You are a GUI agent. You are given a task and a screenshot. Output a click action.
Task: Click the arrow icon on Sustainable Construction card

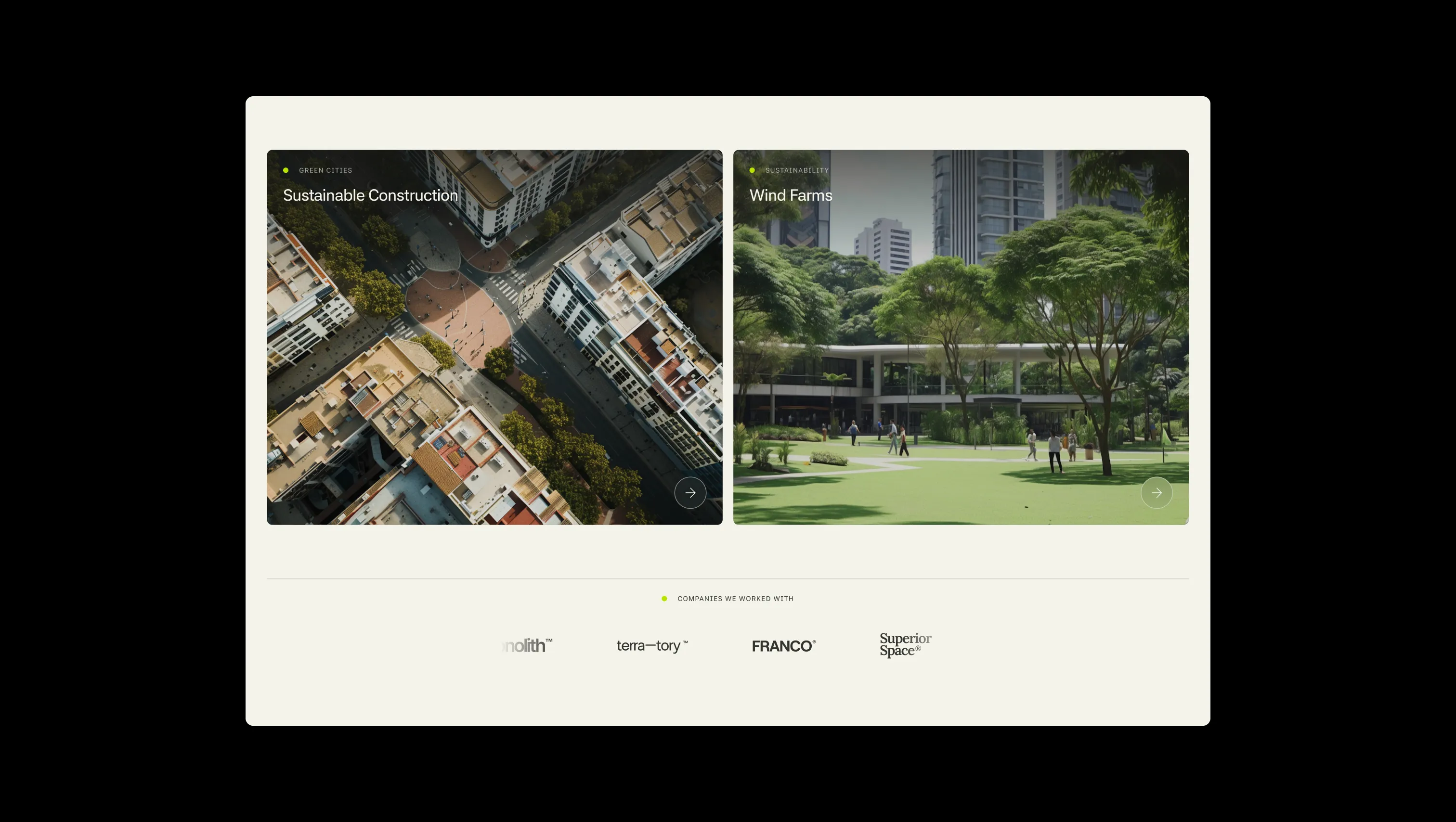point(690,493)
